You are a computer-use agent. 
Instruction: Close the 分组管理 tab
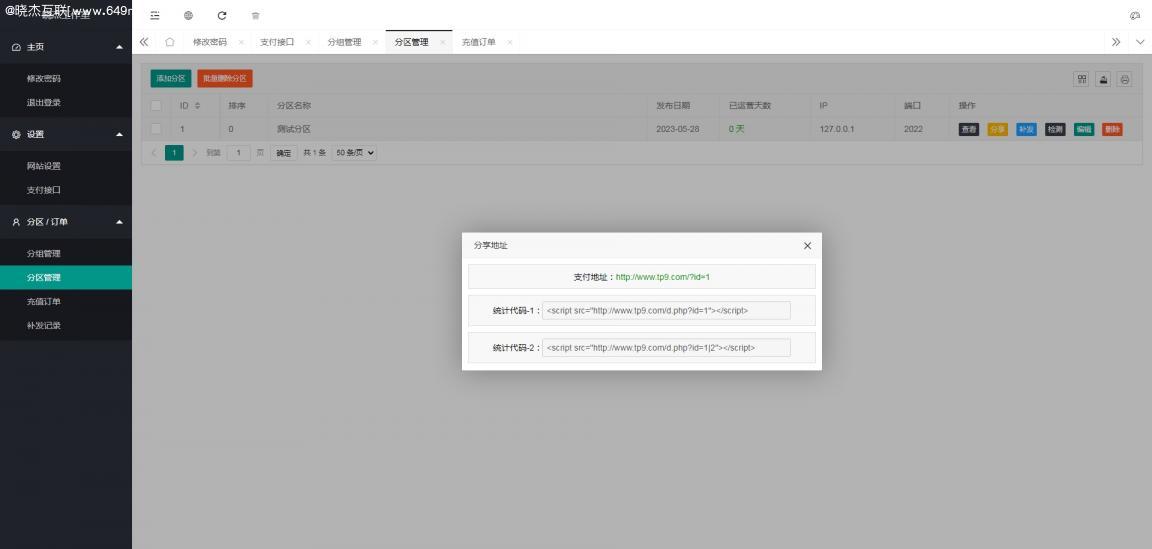pyautogui.click(x=375, y=43)
